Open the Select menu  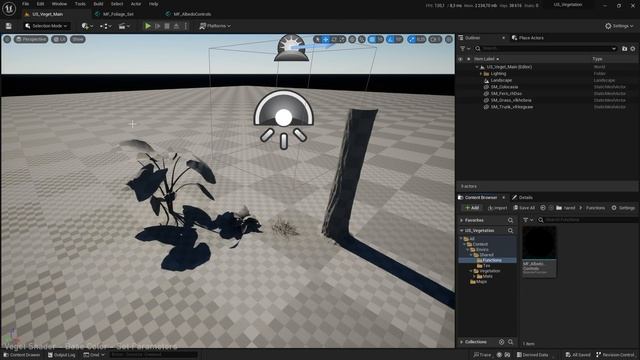(x=117, y=4)
